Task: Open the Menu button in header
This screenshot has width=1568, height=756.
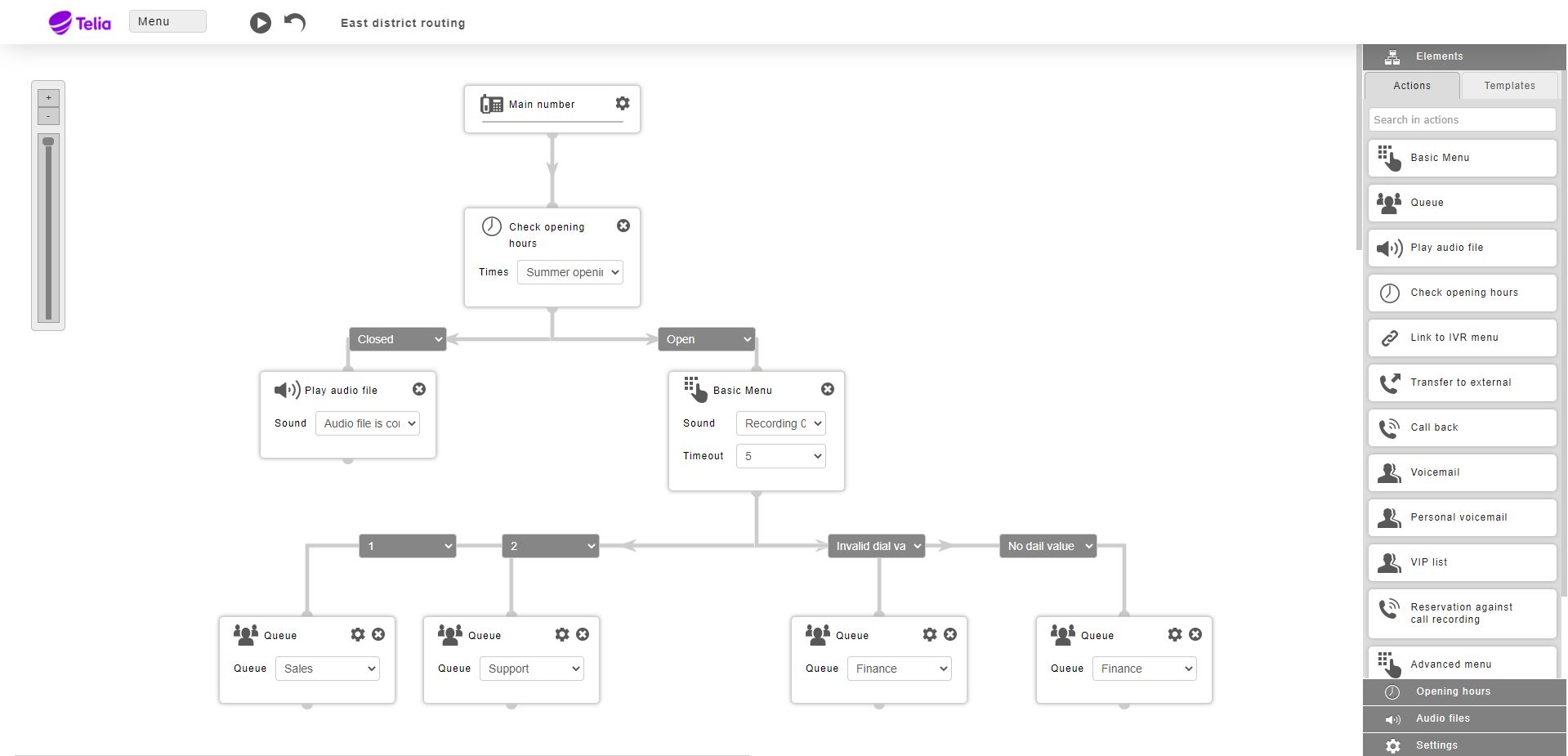Action: (168, 21)
